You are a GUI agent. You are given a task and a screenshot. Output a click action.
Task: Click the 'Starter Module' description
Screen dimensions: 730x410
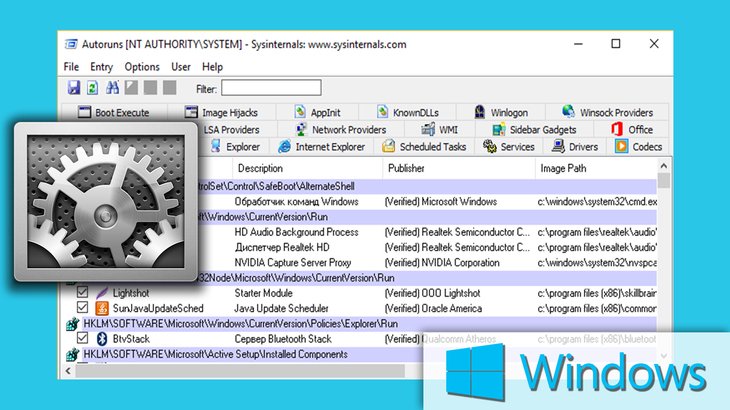tap(264, 293)
